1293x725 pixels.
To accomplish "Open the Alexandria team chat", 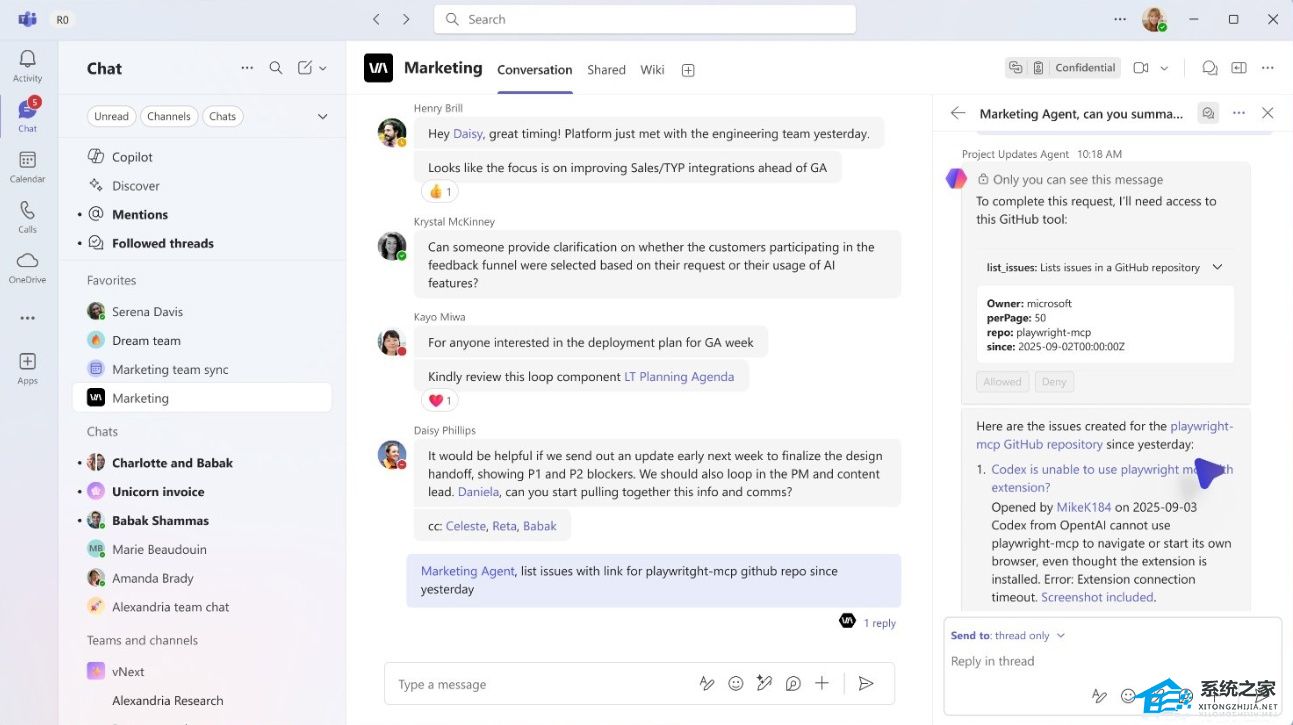I will coord(202,607).
